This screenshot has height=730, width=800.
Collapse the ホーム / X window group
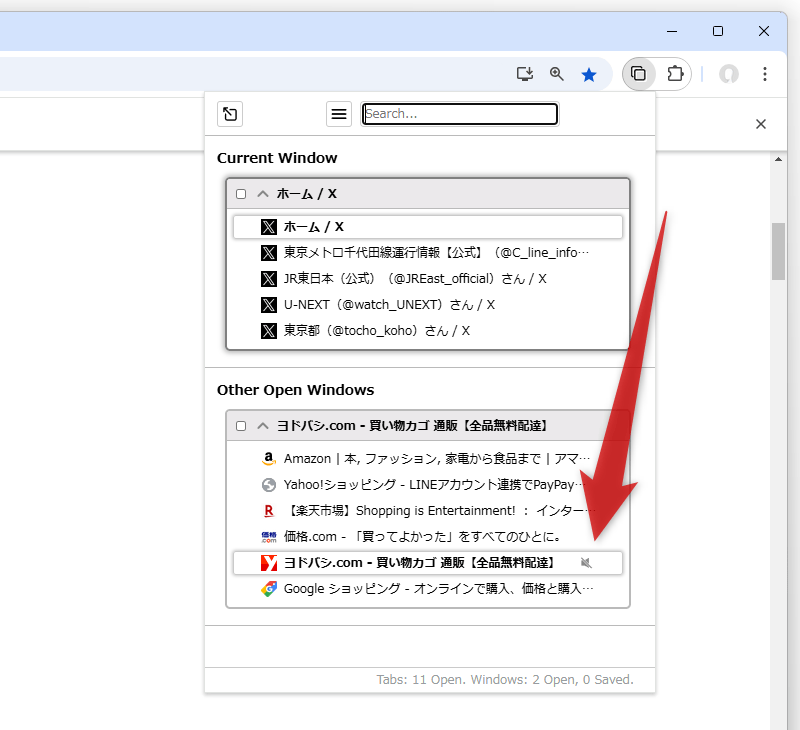(x=263, y=194)
